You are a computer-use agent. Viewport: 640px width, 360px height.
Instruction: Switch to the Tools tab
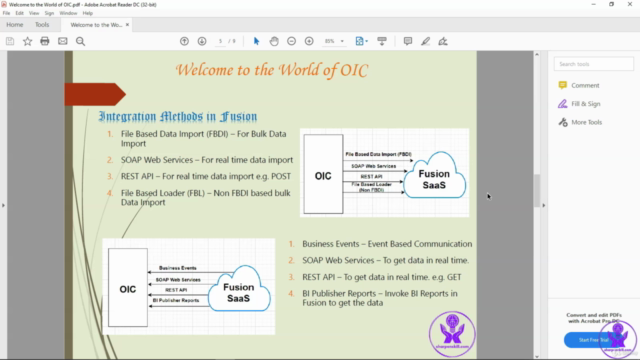coord(42,25)
